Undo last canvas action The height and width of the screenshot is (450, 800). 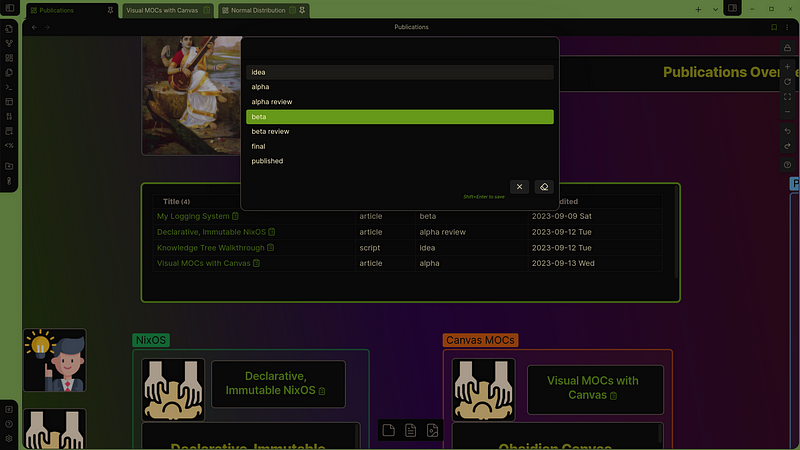point(787,131)
